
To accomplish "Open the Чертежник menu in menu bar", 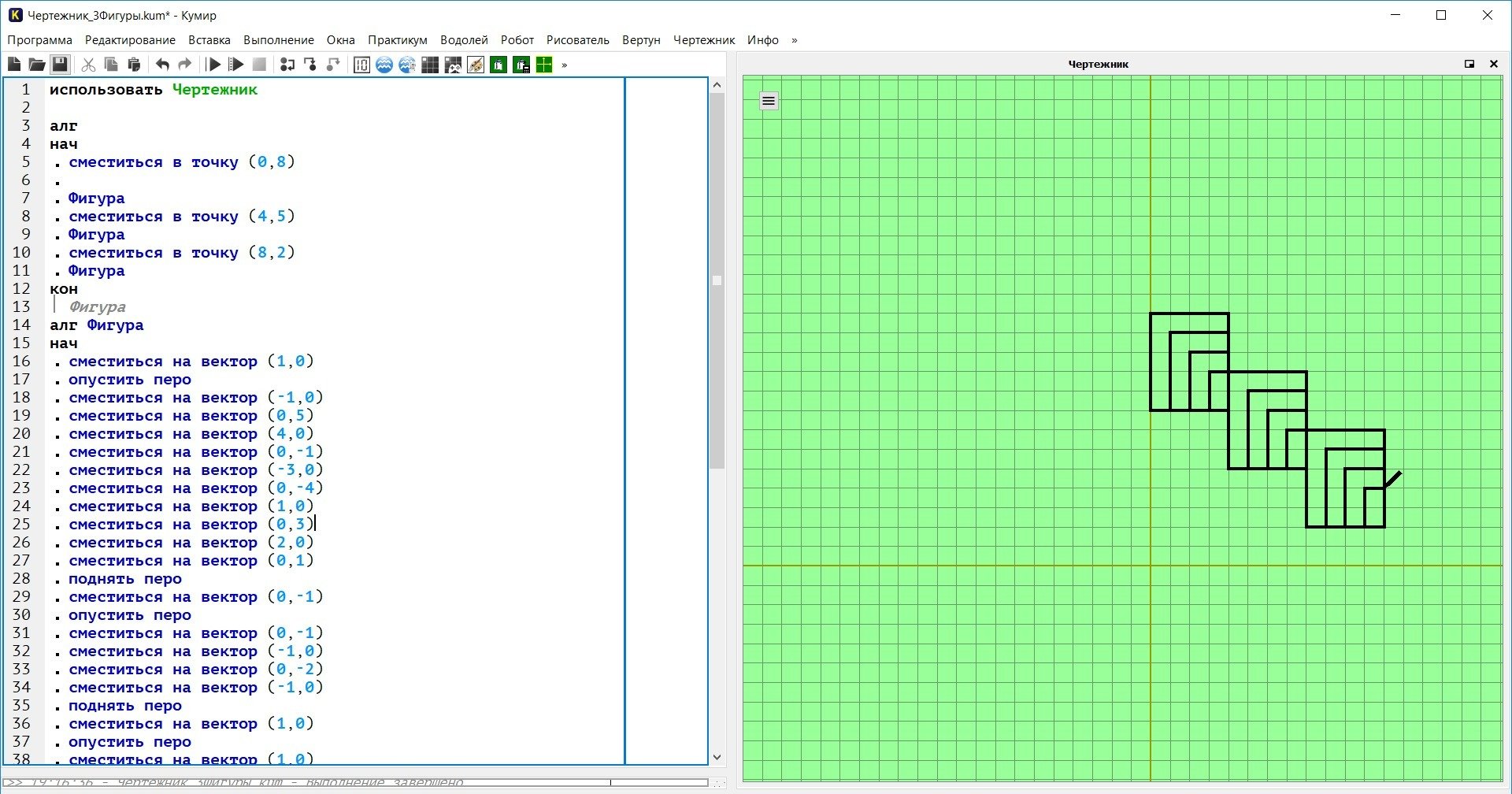I will [704, 40].
